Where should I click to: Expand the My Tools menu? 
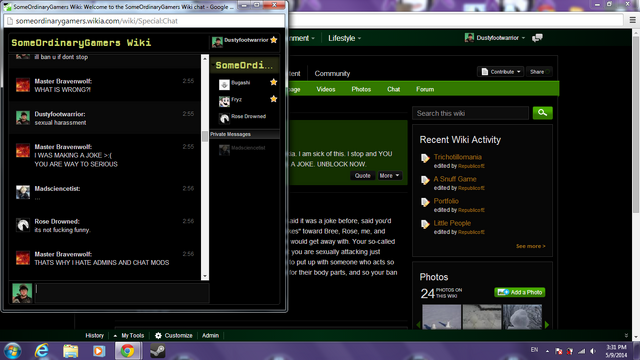(x=129, y=336)
